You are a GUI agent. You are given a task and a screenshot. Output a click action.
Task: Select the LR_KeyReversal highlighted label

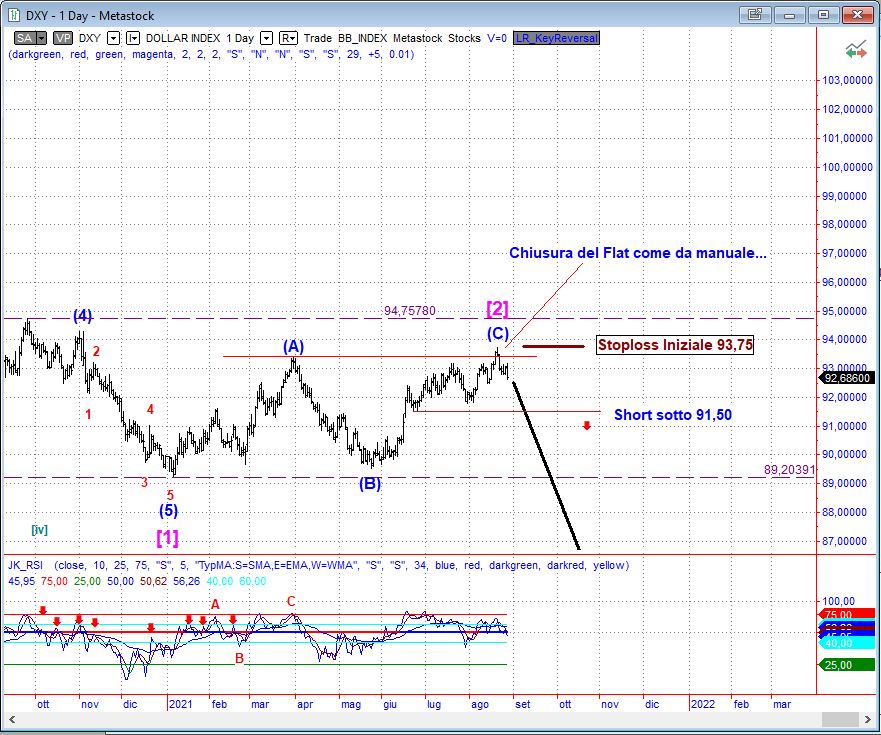pyautogui.click(x=555, y=38)
